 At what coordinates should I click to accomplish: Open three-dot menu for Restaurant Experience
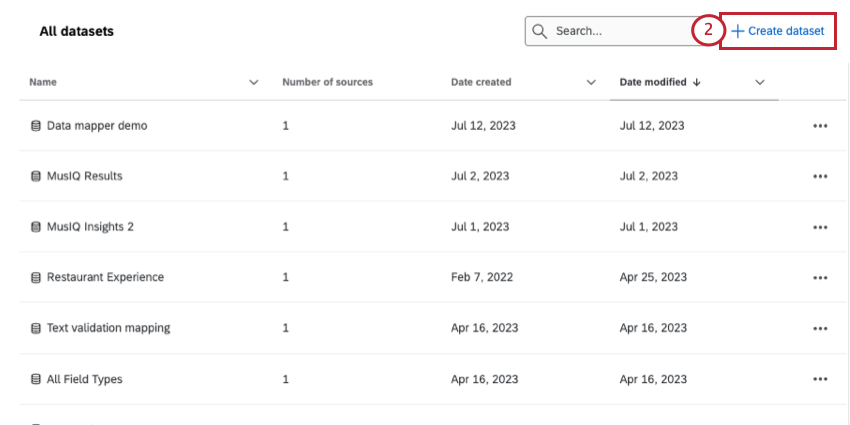820,277
